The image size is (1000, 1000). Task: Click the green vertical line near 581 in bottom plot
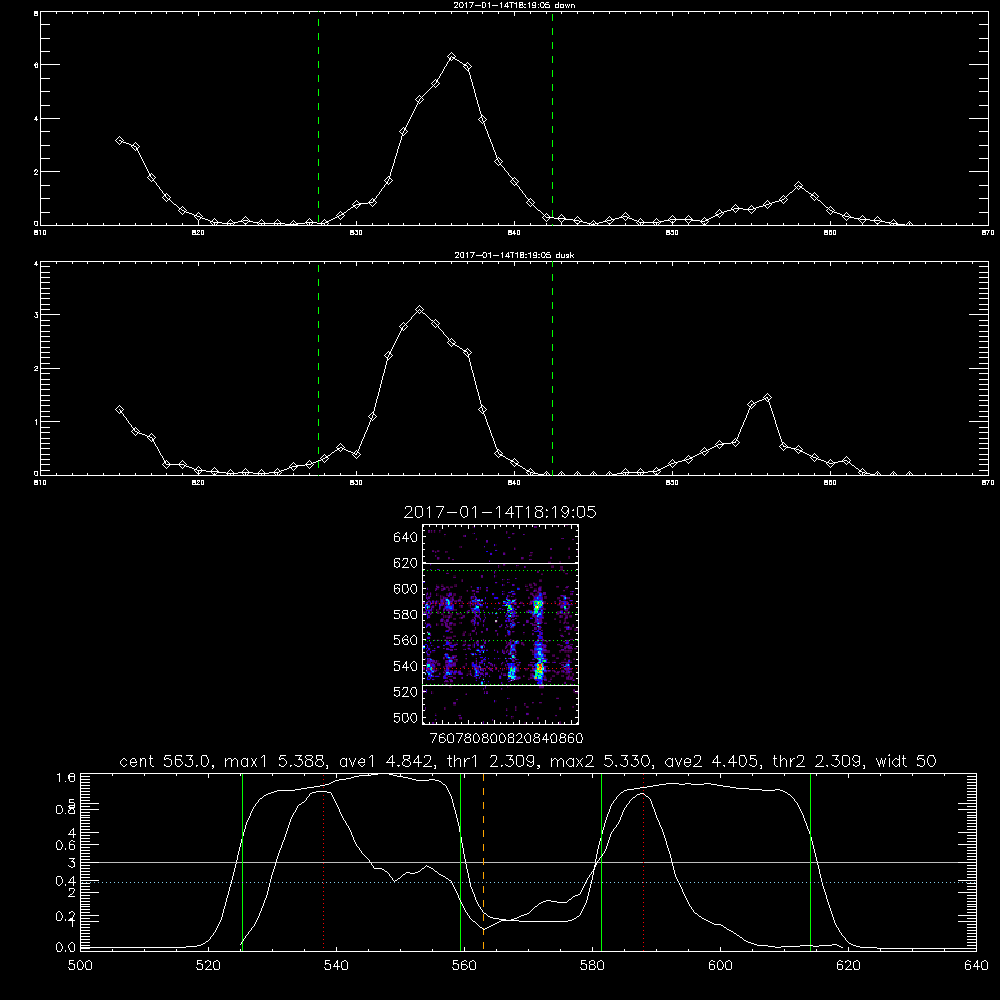601,862
